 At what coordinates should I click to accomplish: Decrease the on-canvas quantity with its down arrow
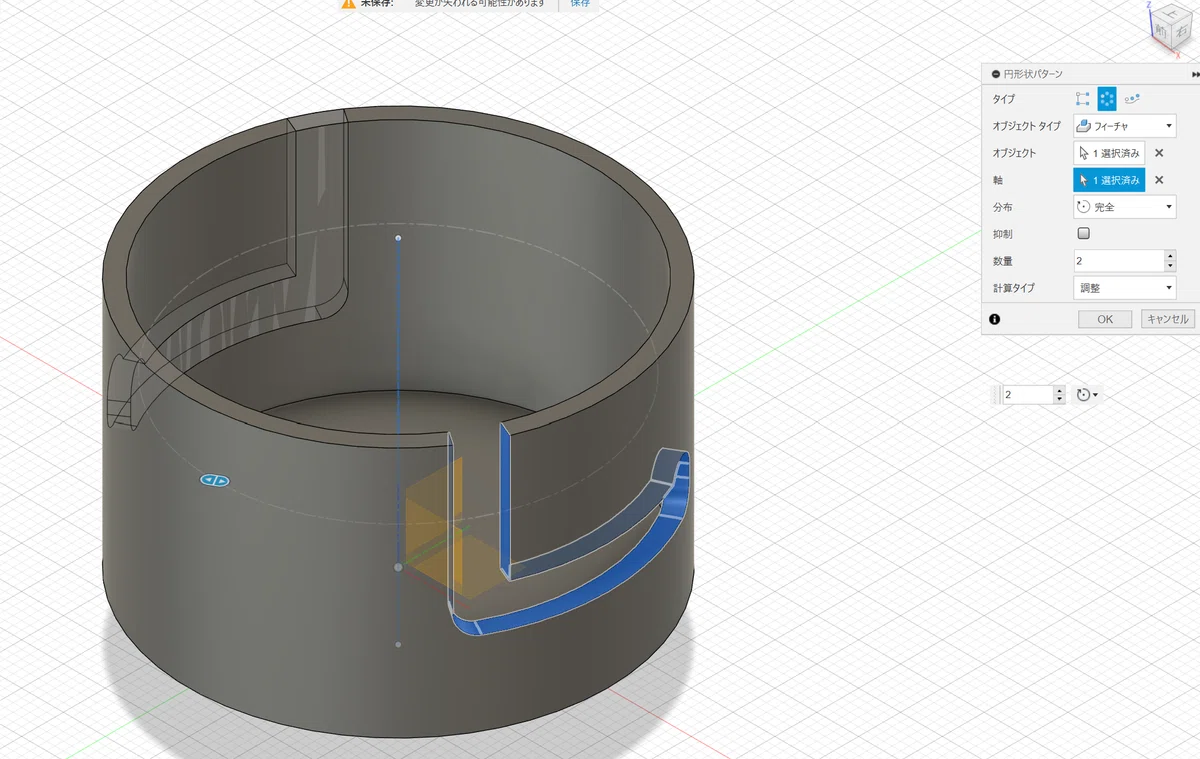click(x=1059, y=399)
